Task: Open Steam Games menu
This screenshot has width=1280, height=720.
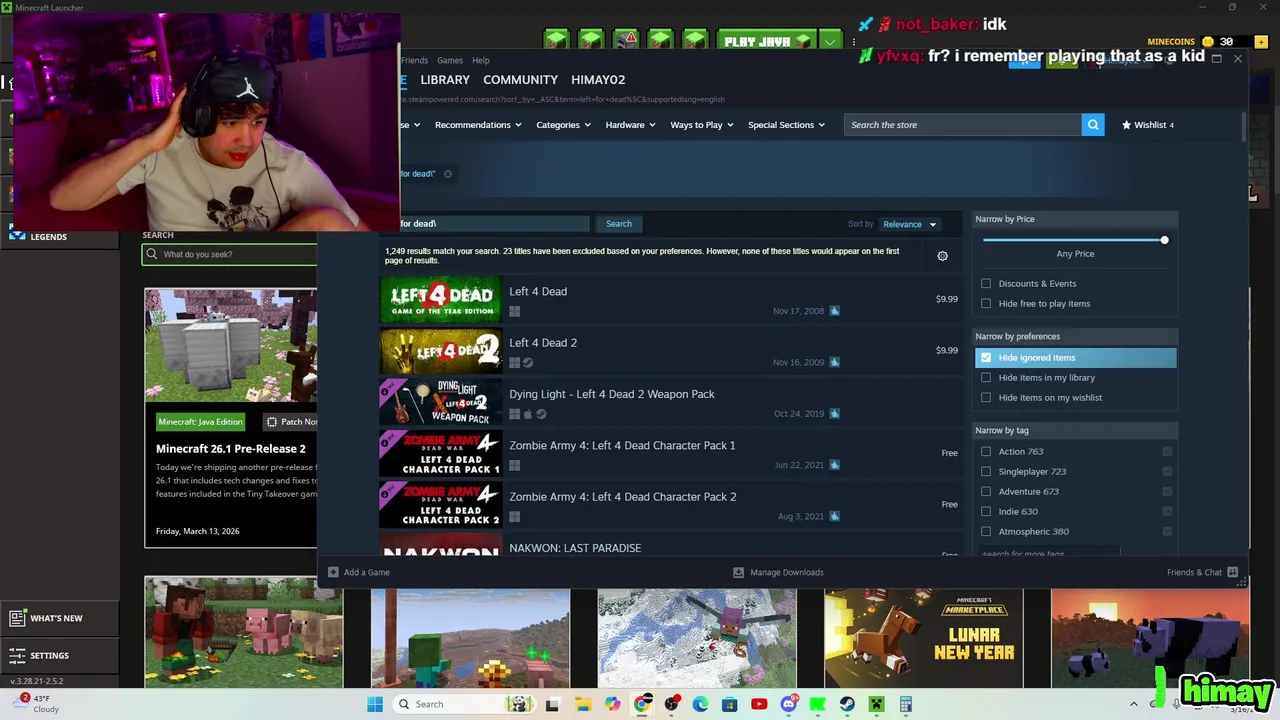Action: (450, 61)
